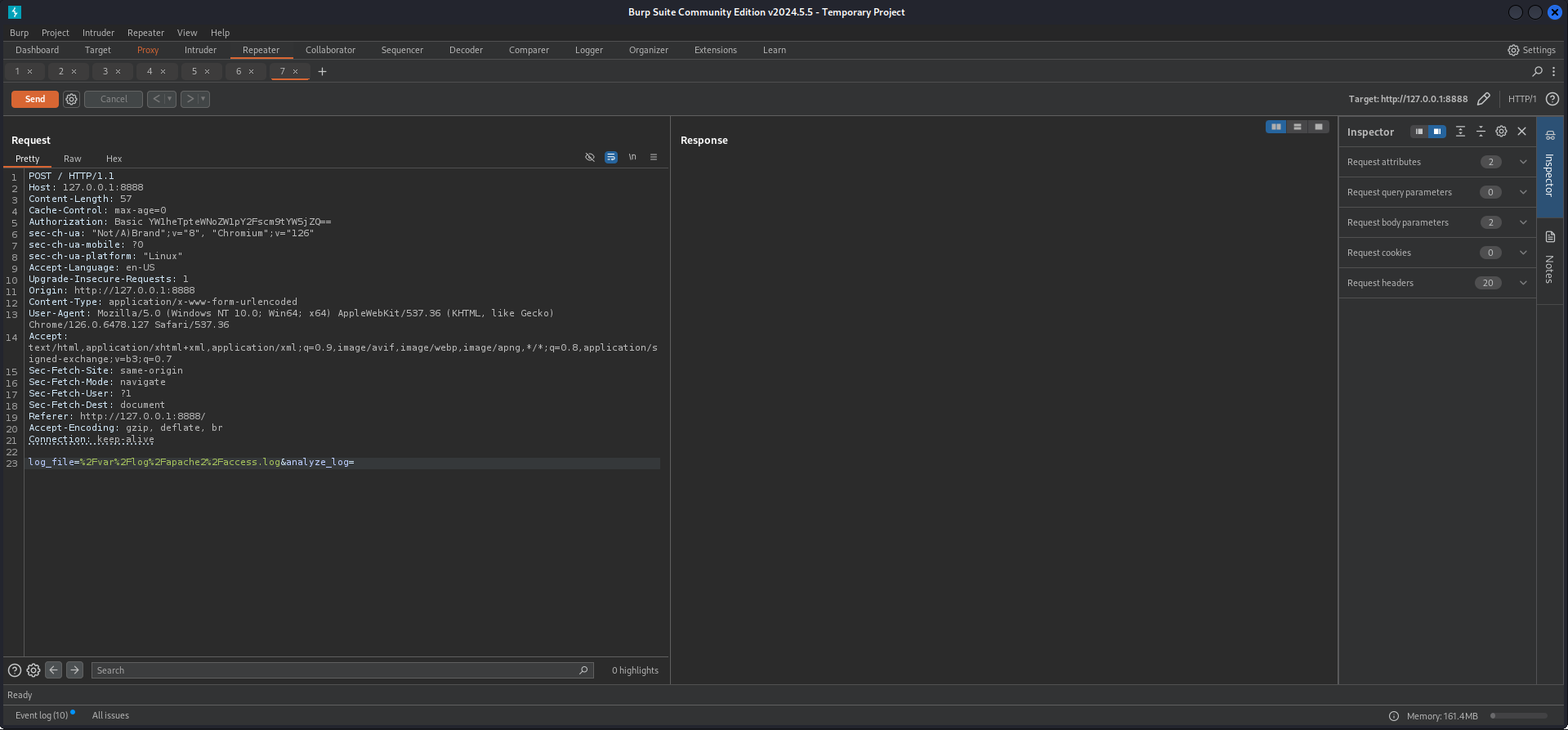
Task: Open the request editor hamburger menu
Action: [654, 157]
